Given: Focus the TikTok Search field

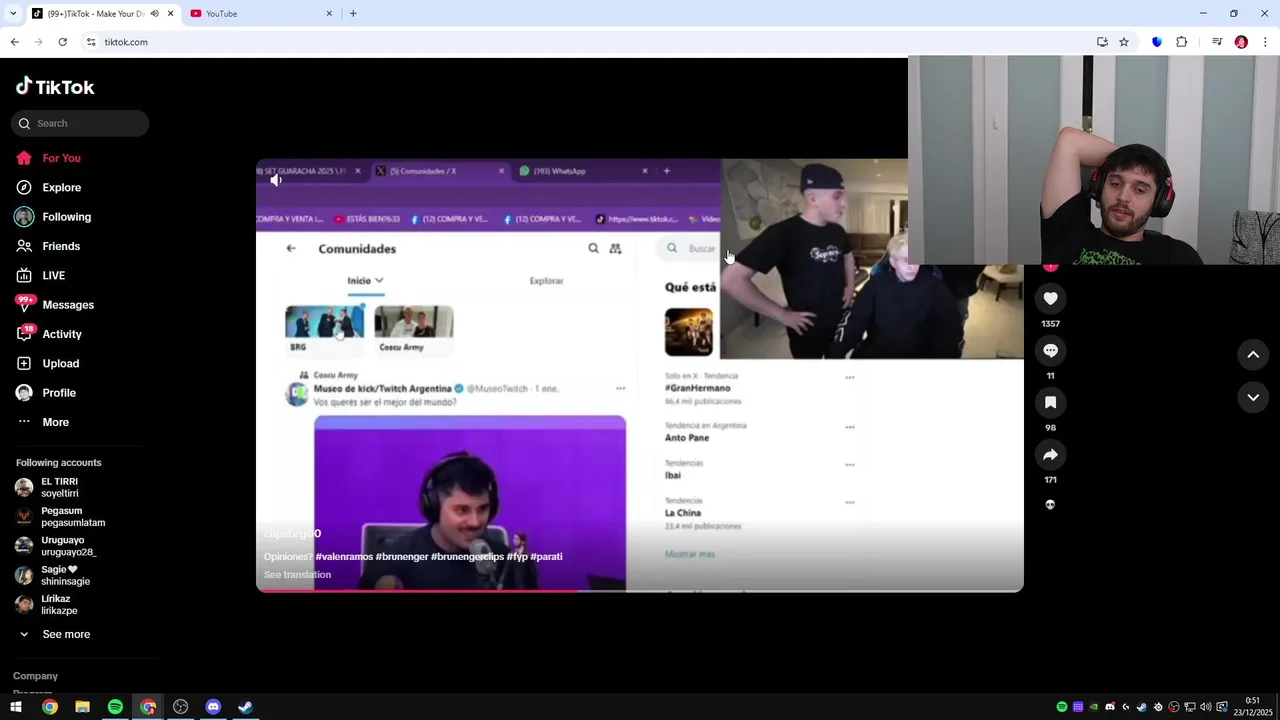Looking at the screenshot, I should coord(81,123).
